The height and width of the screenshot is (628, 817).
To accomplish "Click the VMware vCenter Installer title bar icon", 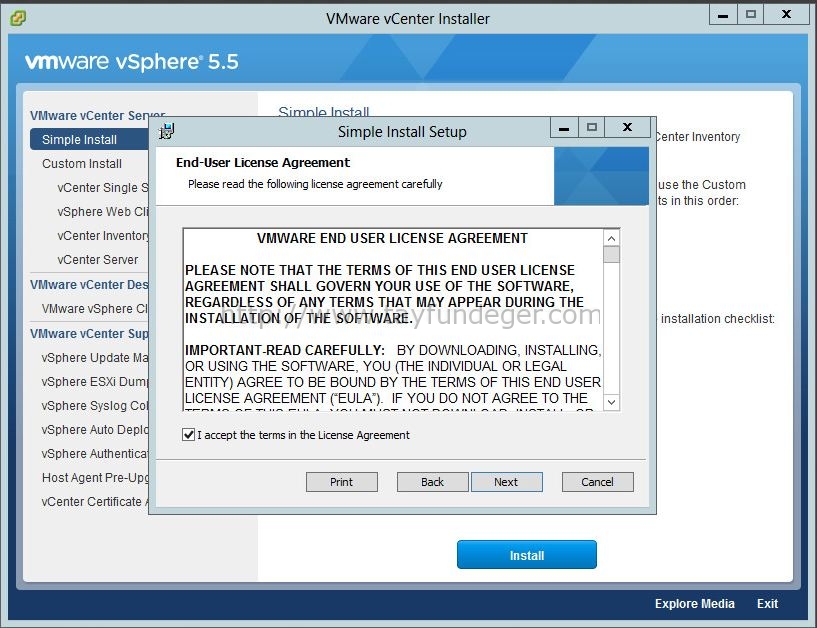I will (17, 19).
